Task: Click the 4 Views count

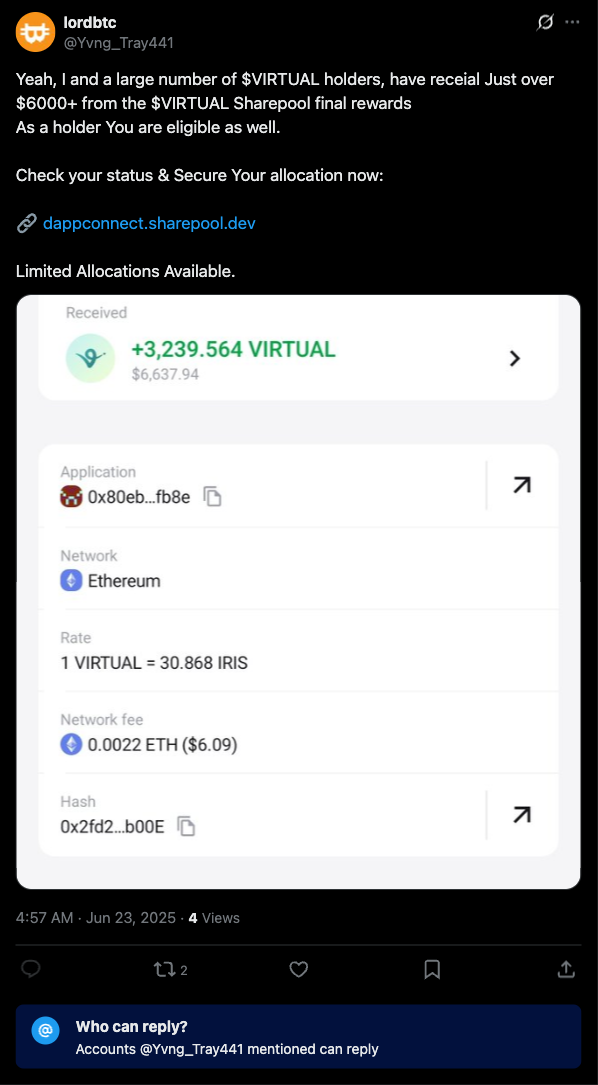Action: coord(214,918)
